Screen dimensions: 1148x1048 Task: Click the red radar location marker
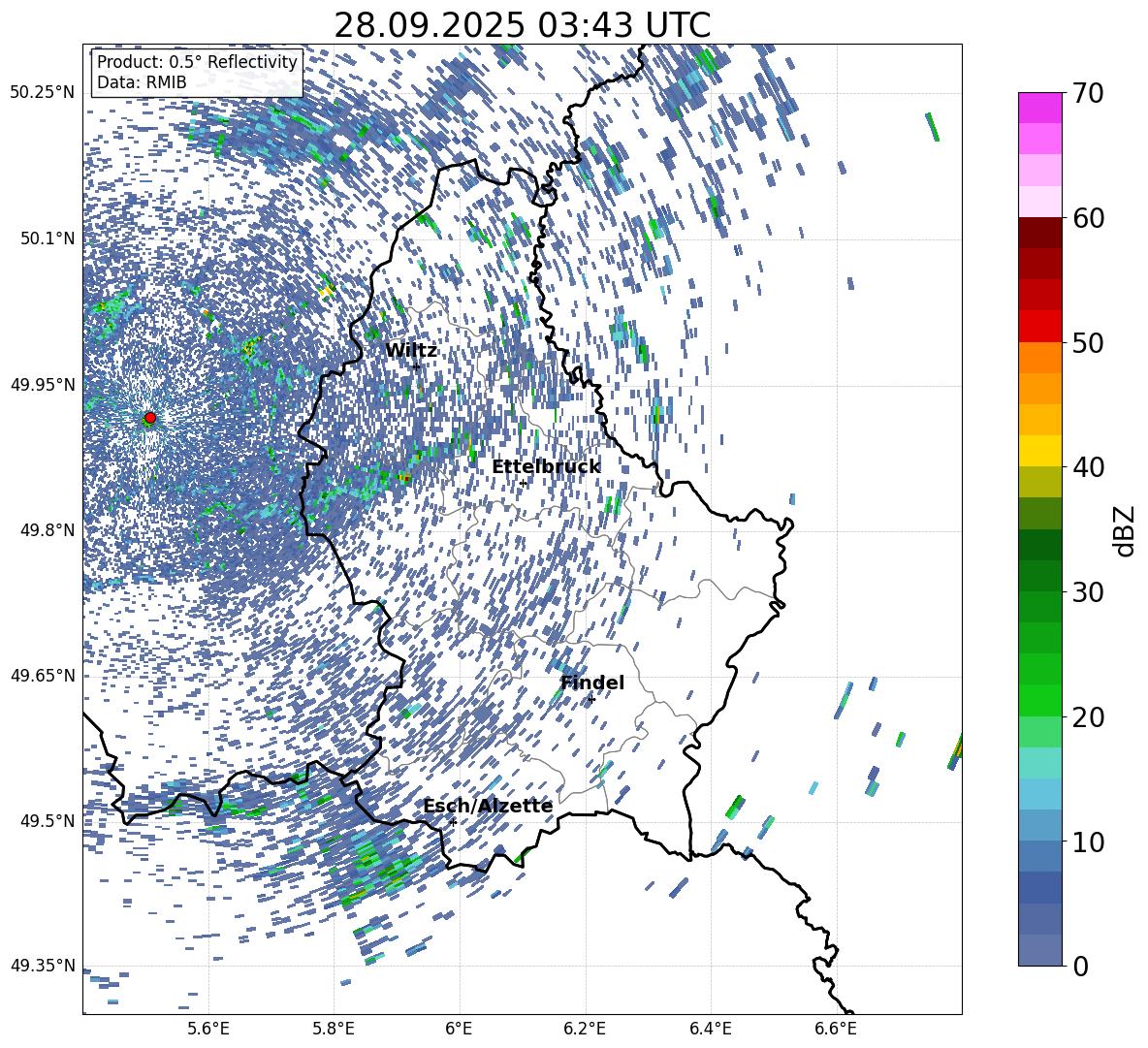(x=150, y=418)
